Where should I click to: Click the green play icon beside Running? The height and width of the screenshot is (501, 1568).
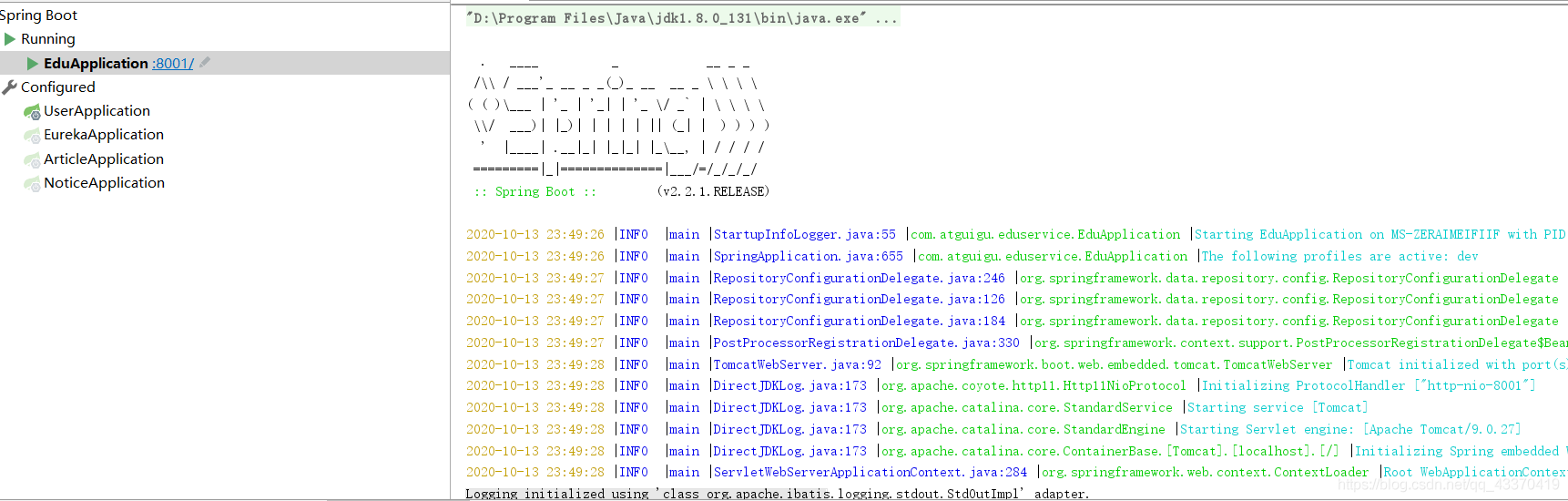tap(10, 39)
